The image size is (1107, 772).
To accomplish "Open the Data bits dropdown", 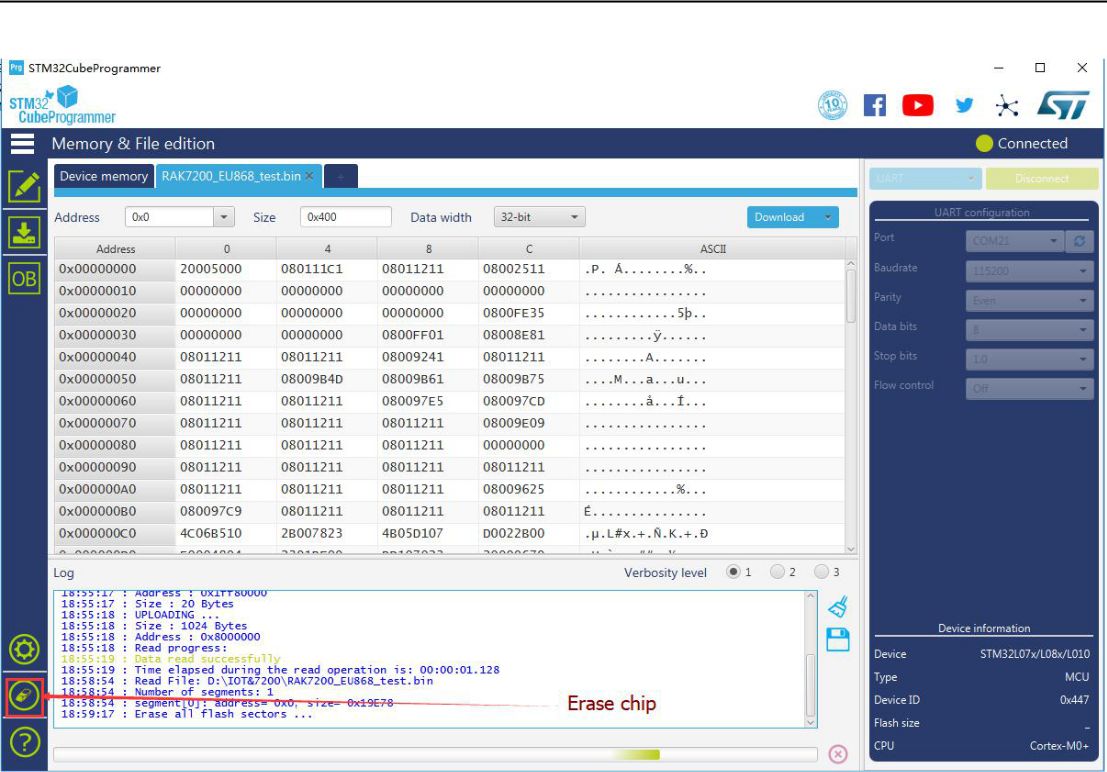I will (1029, 329).
